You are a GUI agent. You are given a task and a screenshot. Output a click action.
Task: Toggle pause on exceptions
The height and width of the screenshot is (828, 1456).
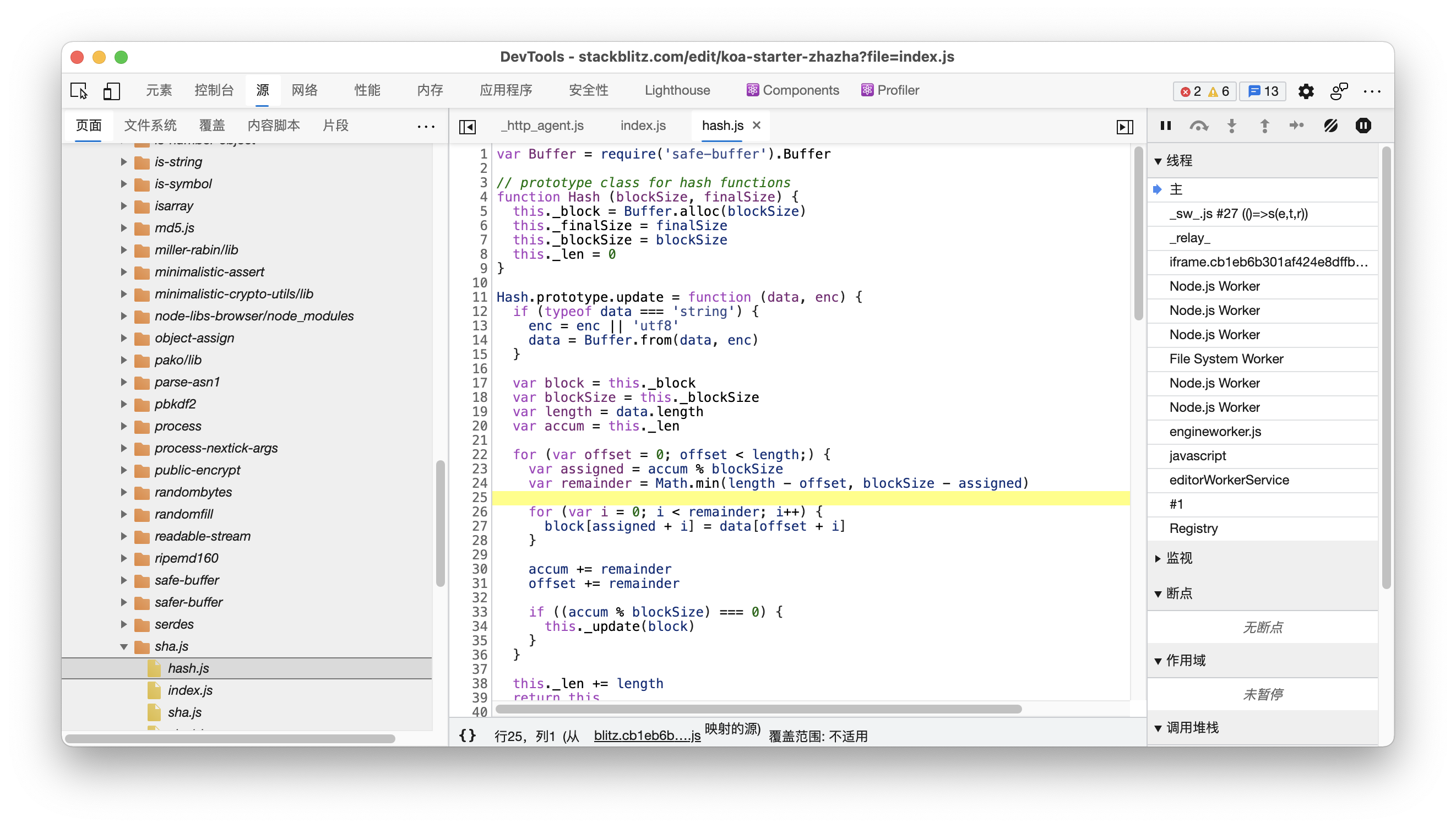(x=1363, y=126)
